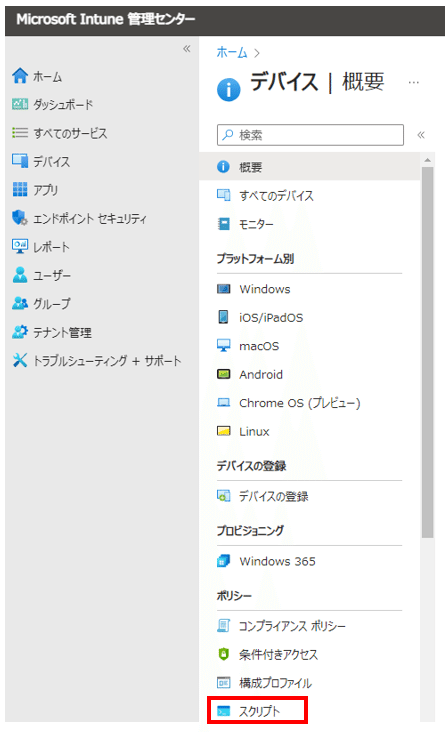Image resolution: width=447 pixels, height=732 pixels.
Task: Open トラブルシューティング + サポート label
Action: coord(107,360)
